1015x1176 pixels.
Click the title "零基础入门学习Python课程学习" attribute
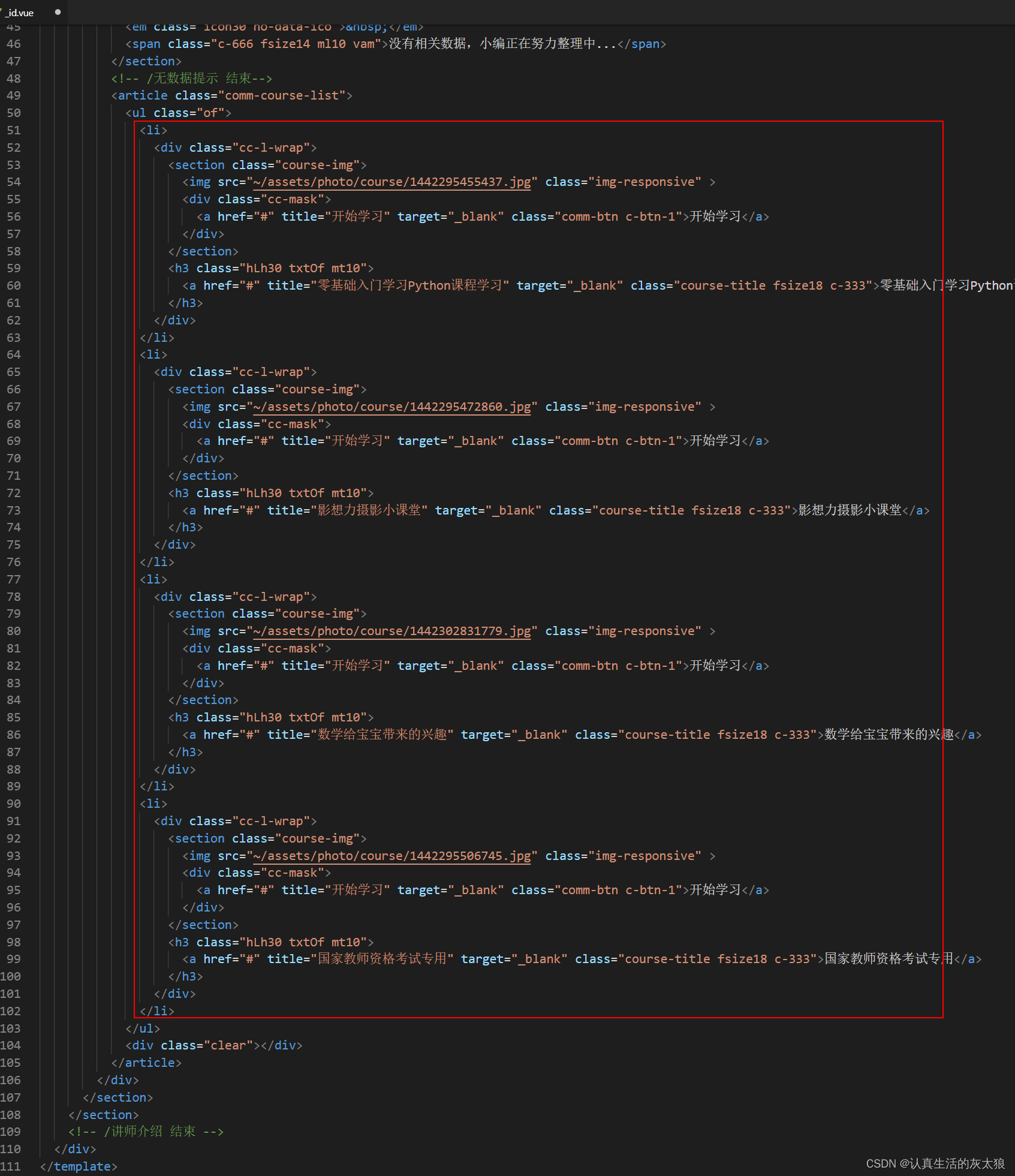[388, 285]
